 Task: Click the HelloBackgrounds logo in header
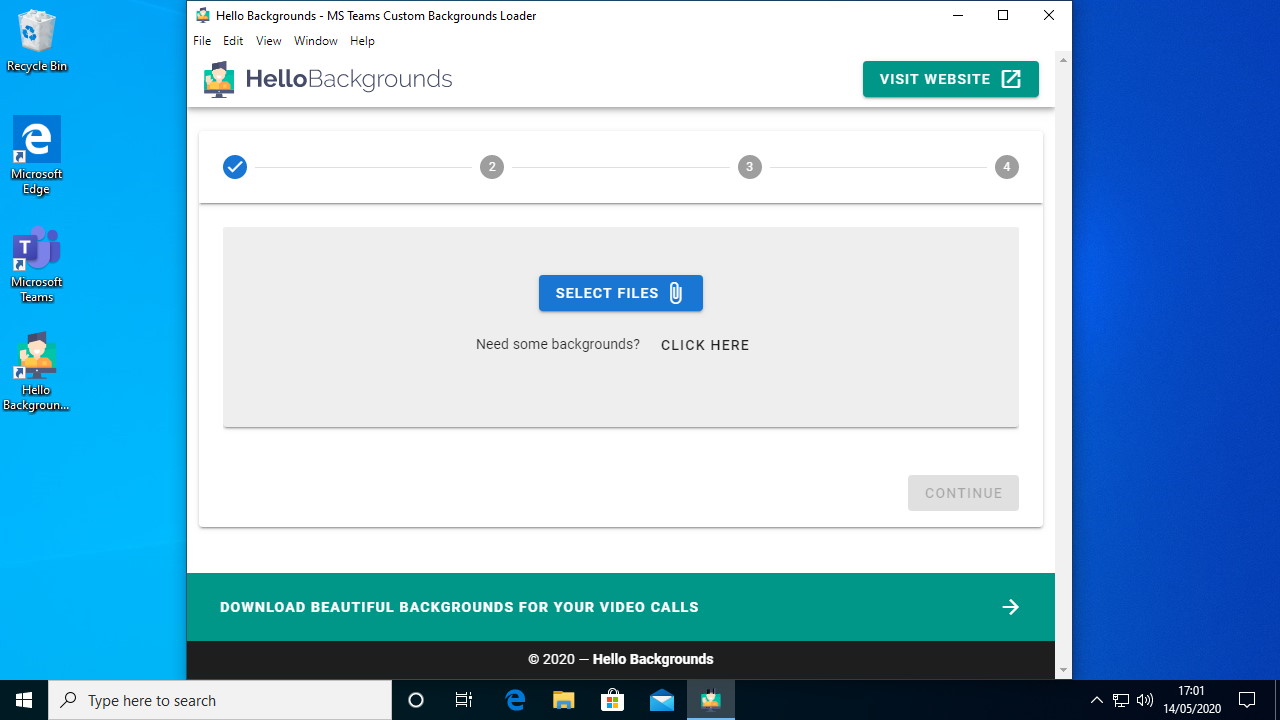click(x=328, y=79)
